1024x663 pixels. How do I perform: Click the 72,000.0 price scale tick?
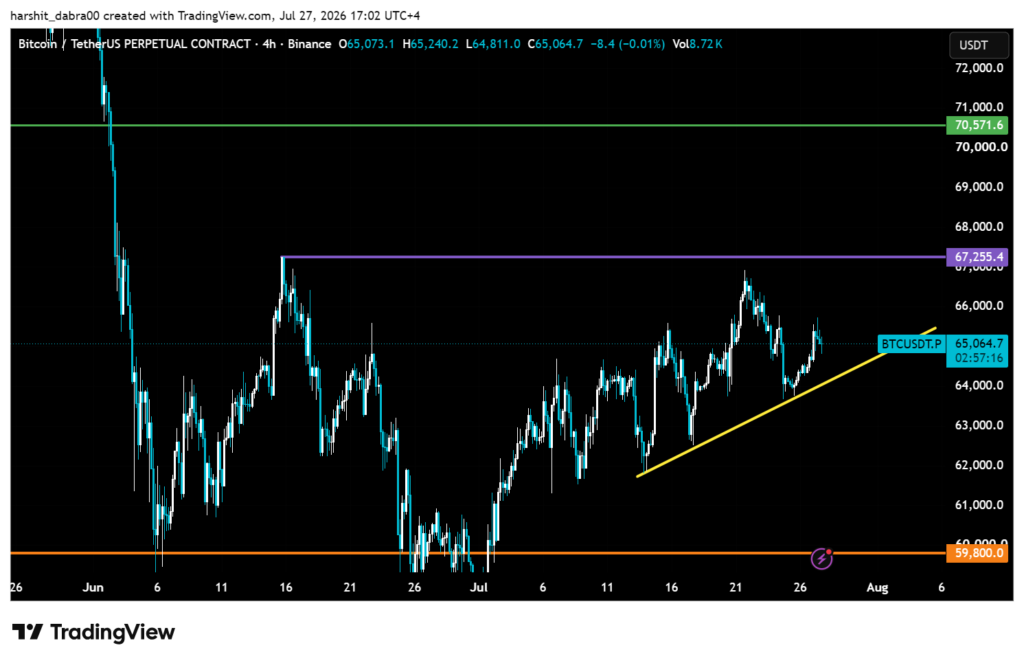click(x=979, y=67)
